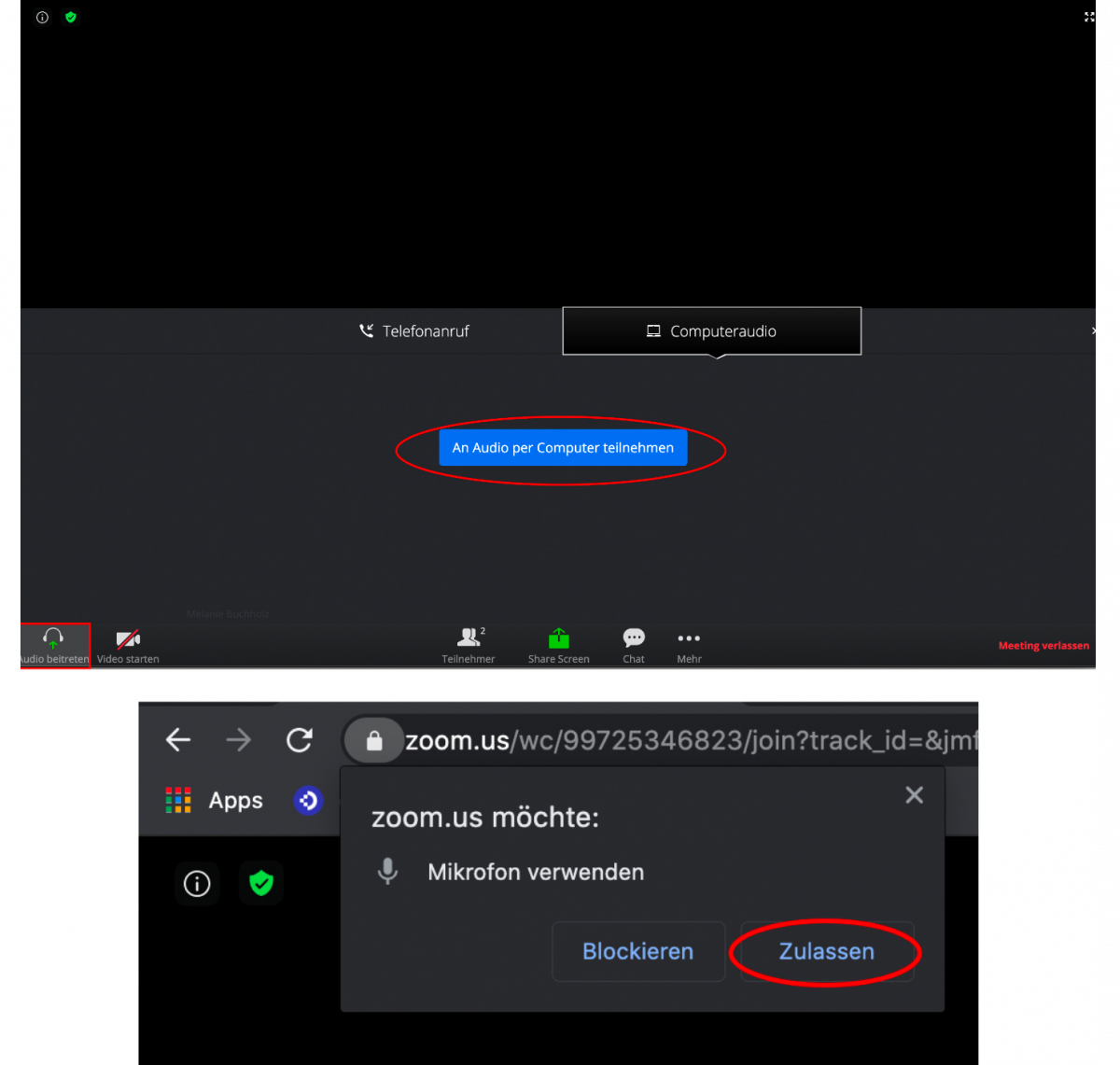The image size is (1120, 1065).
Task: Click Blockieren to deny microphone
Action: point(638,951)
